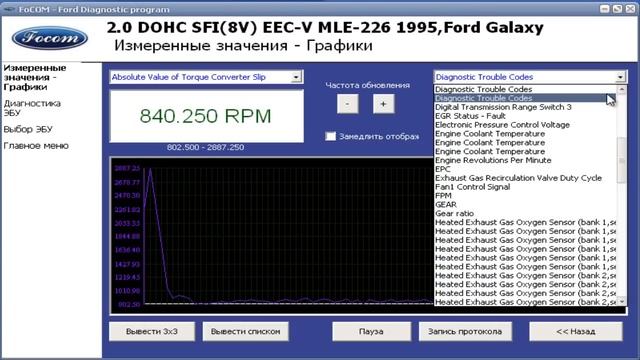Decrease update frequency with the minus button
Screen dimensions: 640x360
(x=348, y=104)
